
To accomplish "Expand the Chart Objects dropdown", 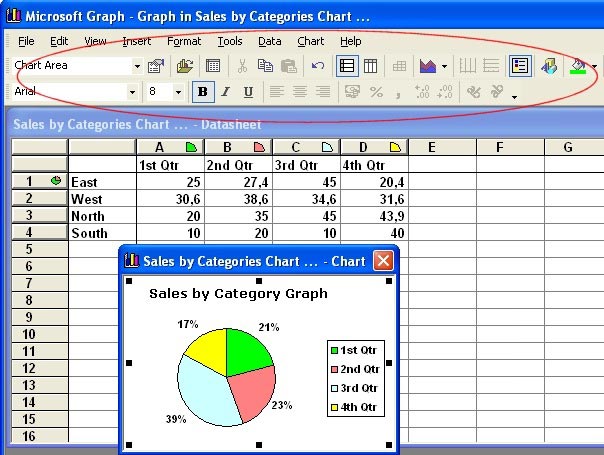I will click(137, 67).
